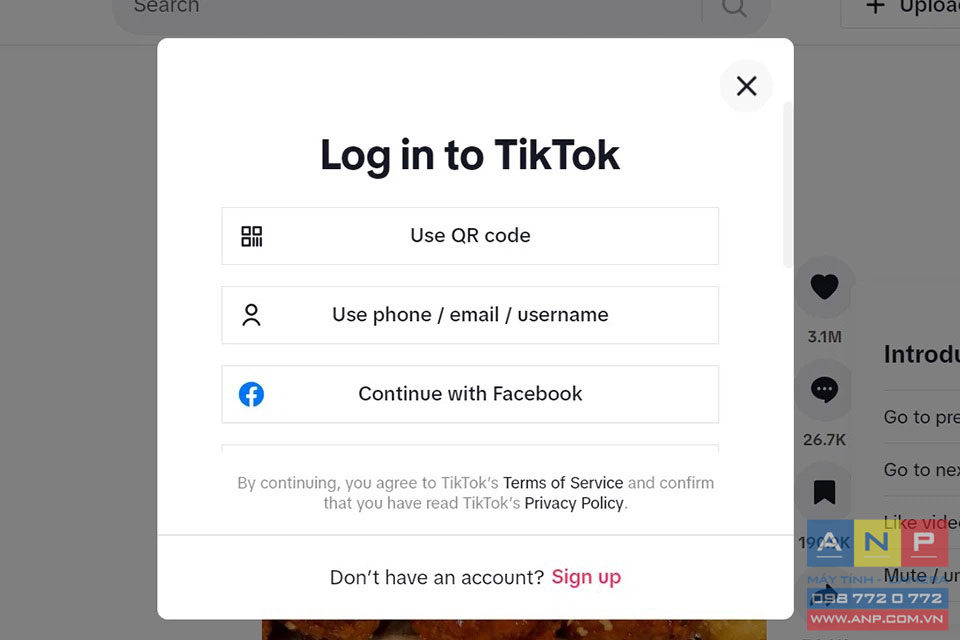Select Use phone / email / username
The image size is (960, 640).
tap(470, 315)
